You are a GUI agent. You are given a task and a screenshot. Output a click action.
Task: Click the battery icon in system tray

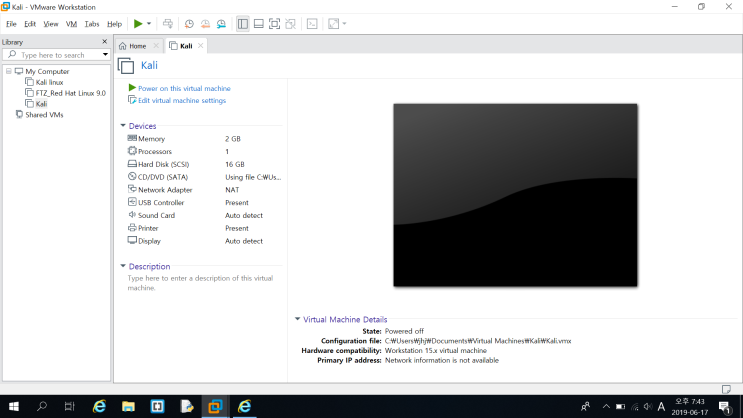click(620, 406)
